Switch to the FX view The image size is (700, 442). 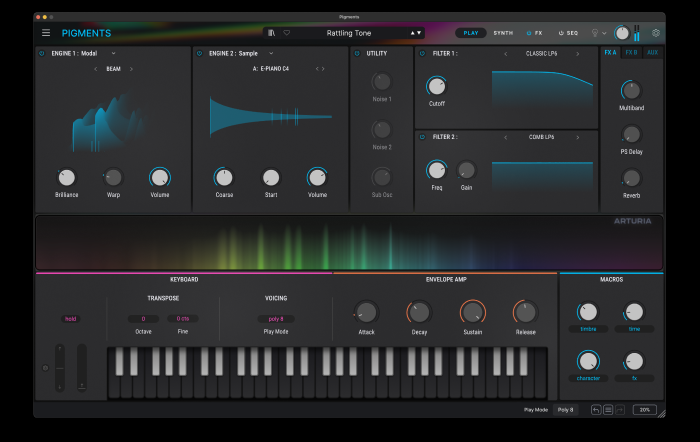click(538, 33)
